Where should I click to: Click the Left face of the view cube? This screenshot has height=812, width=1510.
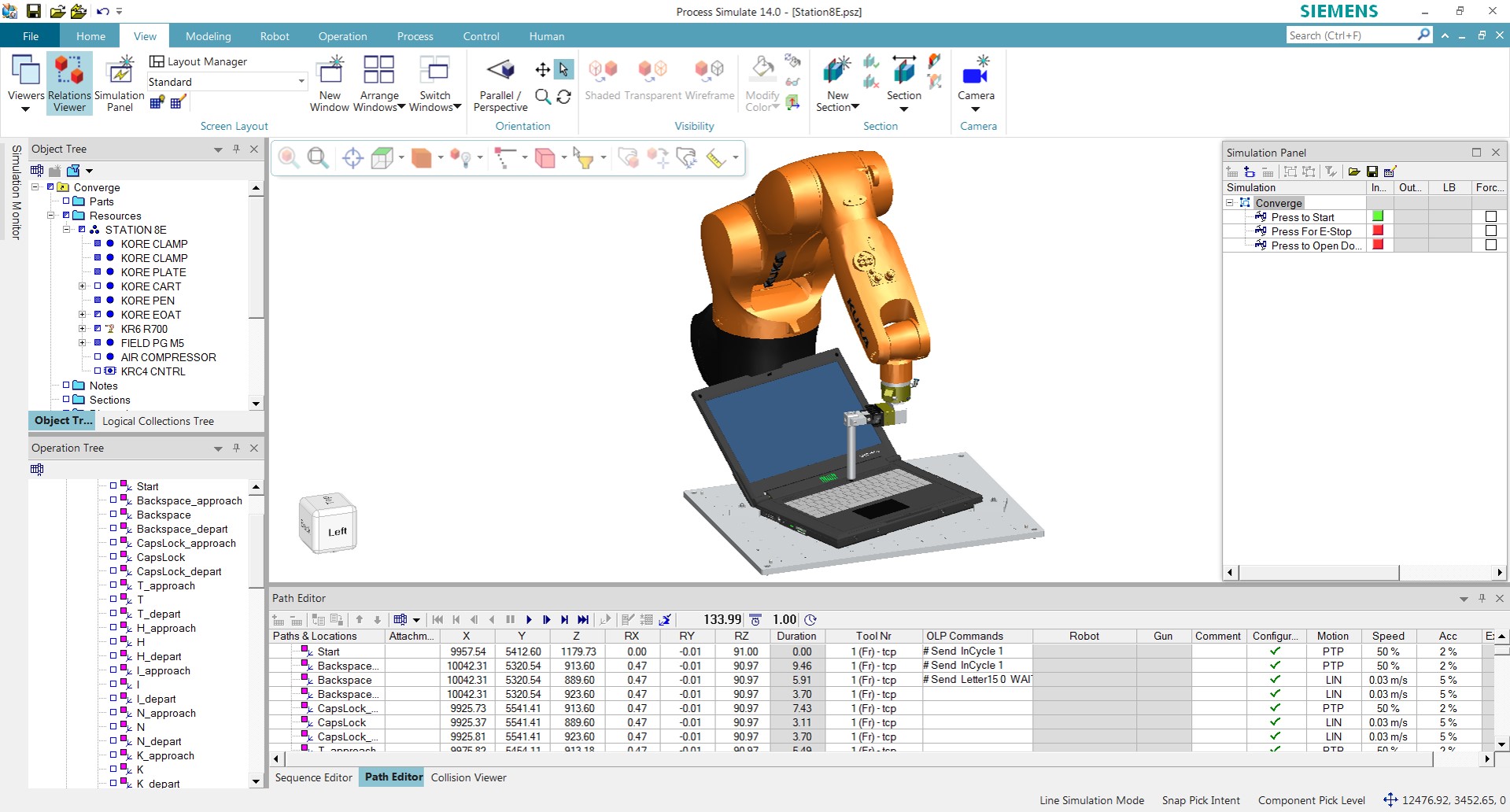338,532
